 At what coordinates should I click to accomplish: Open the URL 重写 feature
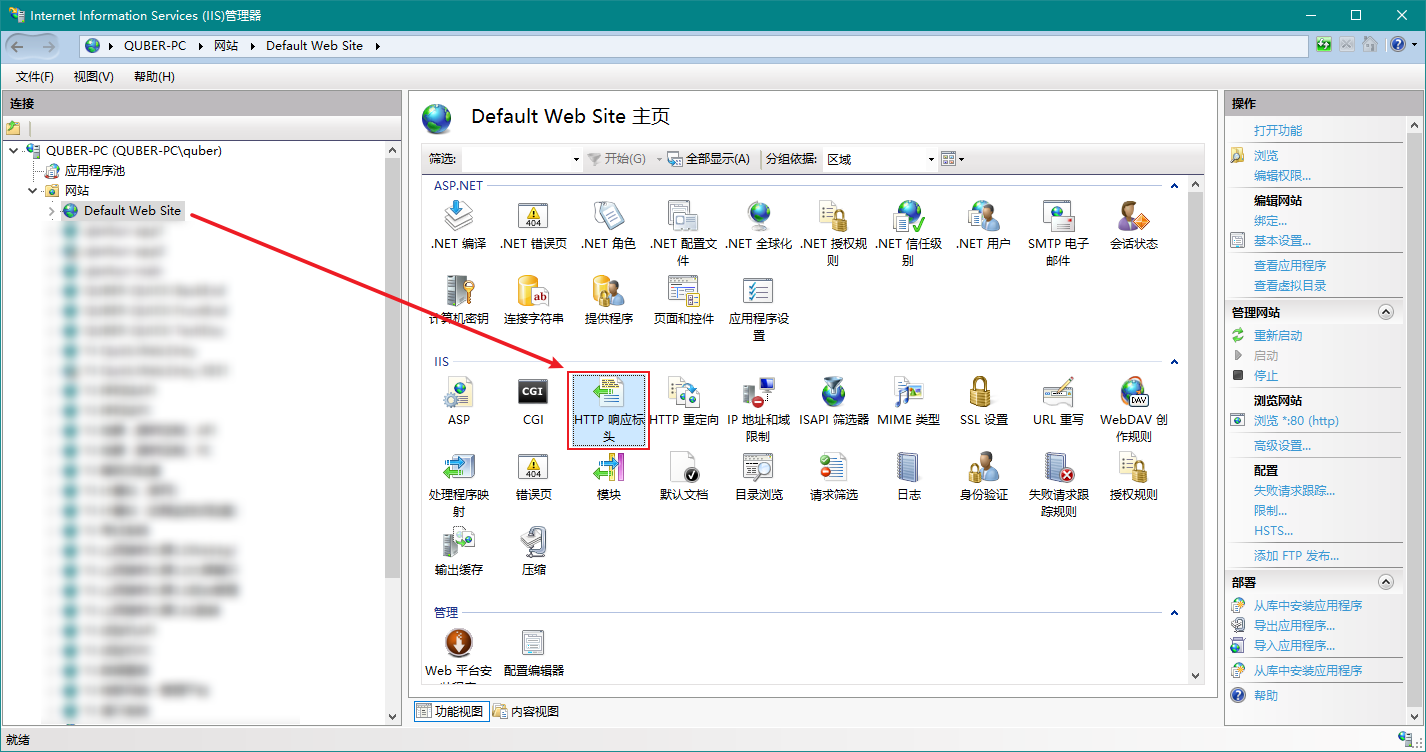click(1058, 394)
